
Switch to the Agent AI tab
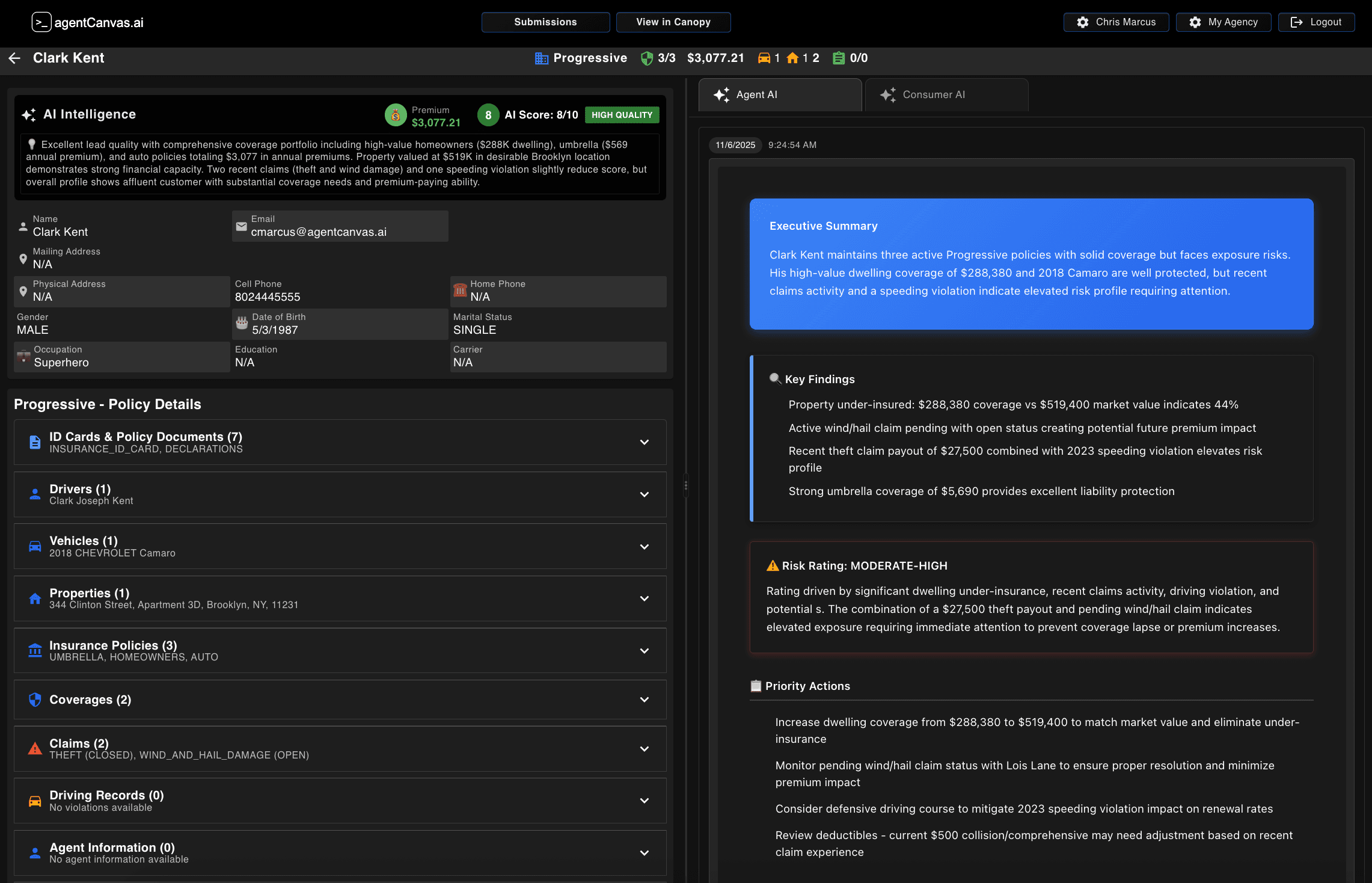click(780, 95)
